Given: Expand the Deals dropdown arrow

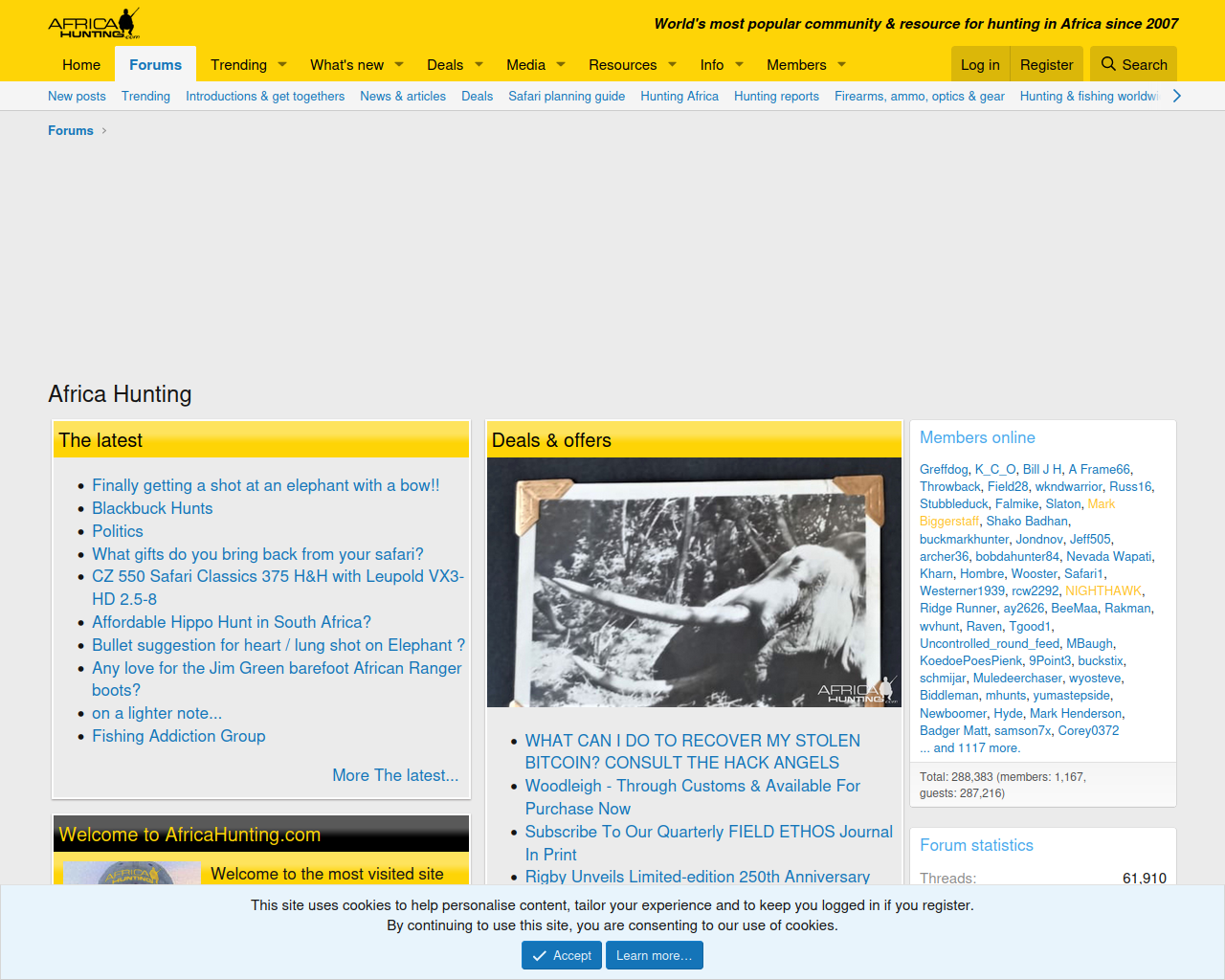Looking at the screenshot, I should 479,64.
